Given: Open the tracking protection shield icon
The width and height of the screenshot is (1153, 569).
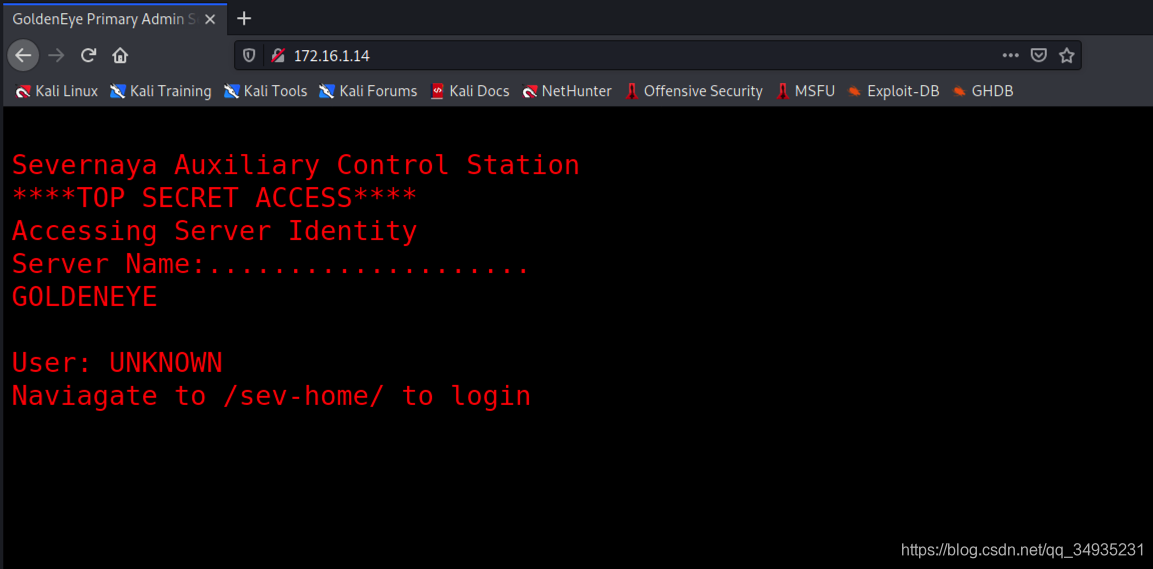Looking at the screenshot, I should 249,55.
